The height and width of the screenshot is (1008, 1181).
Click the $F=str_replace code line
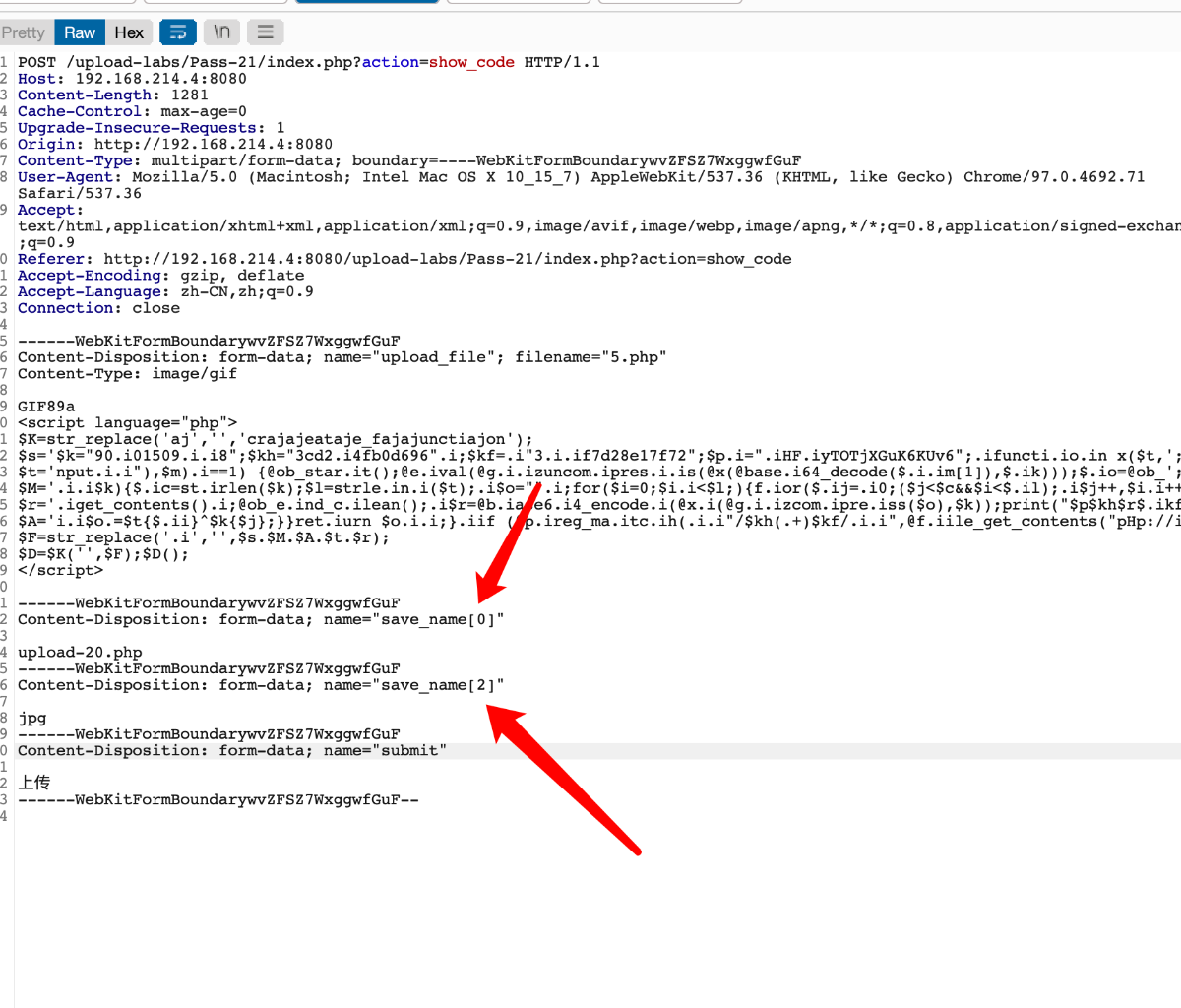click(204, 538)
